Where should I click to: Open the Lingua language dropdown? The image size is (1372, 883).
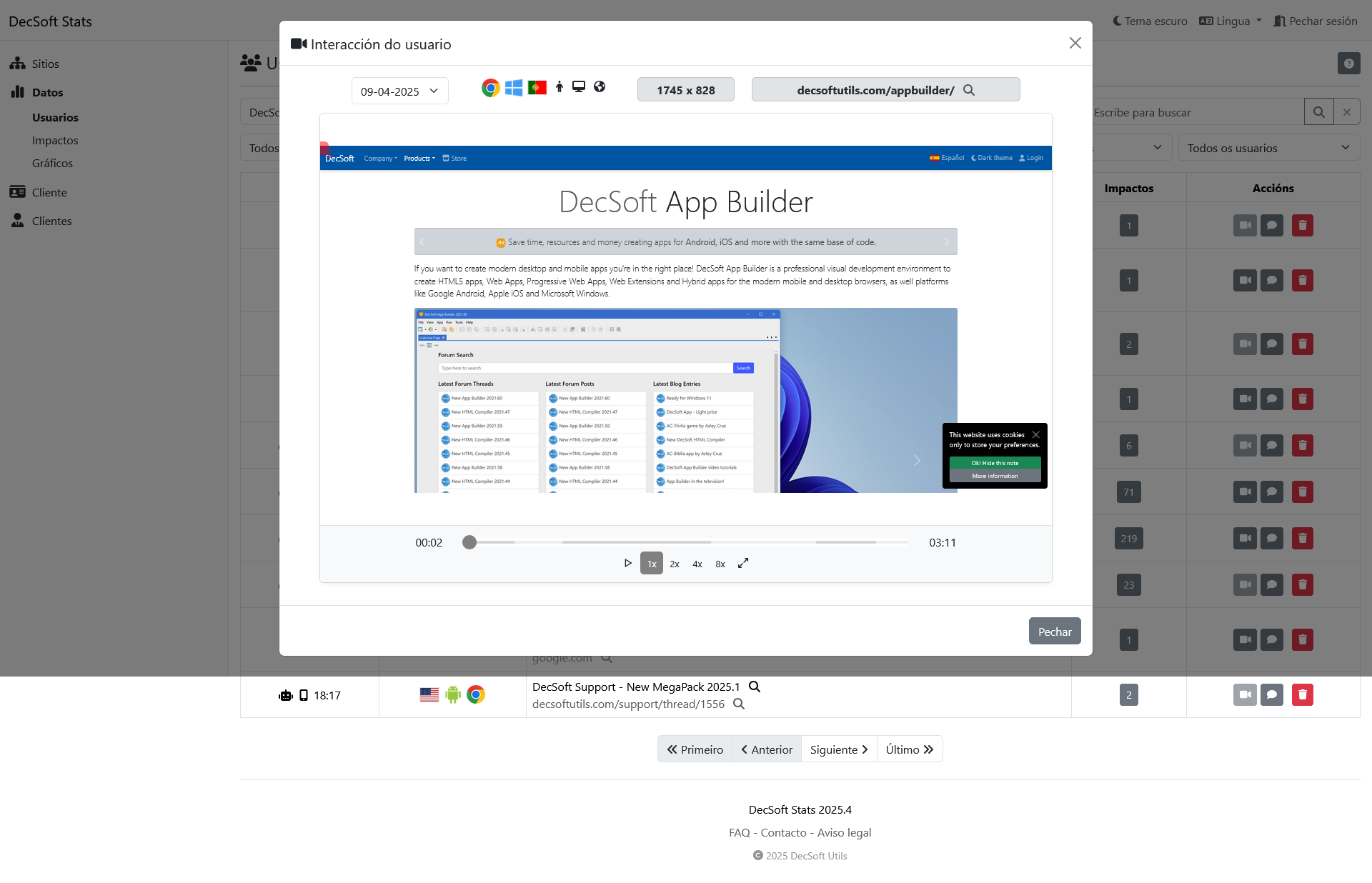(1230, 21)
